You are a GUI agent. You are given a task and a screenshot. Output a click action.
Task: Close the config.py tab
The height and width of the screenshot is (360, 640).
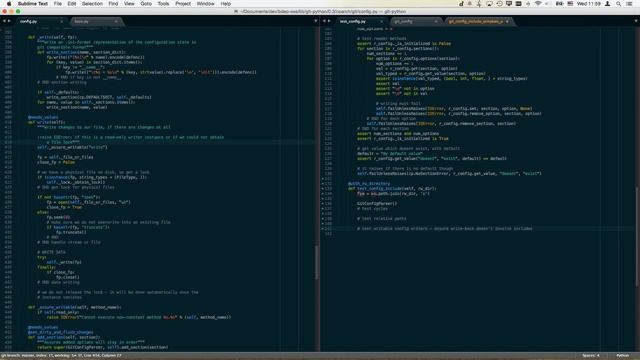pos(62,21)
